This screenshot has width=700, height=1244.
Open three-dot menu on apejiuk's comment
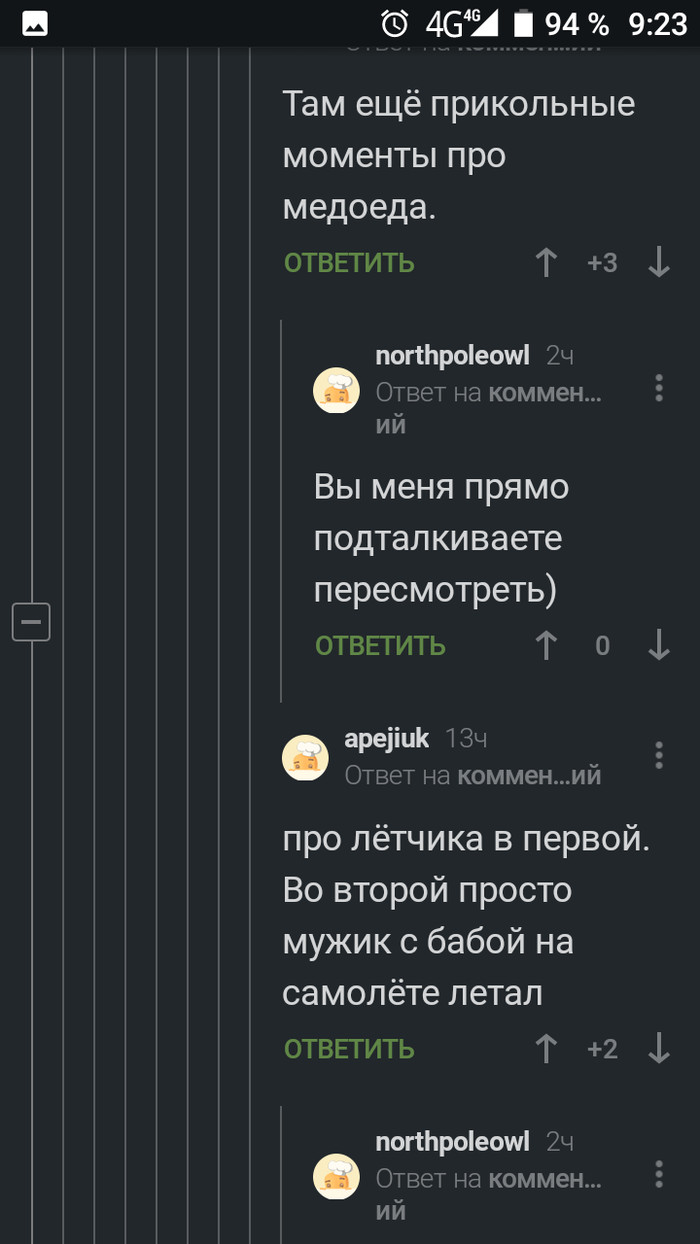[x=658, y=755]
